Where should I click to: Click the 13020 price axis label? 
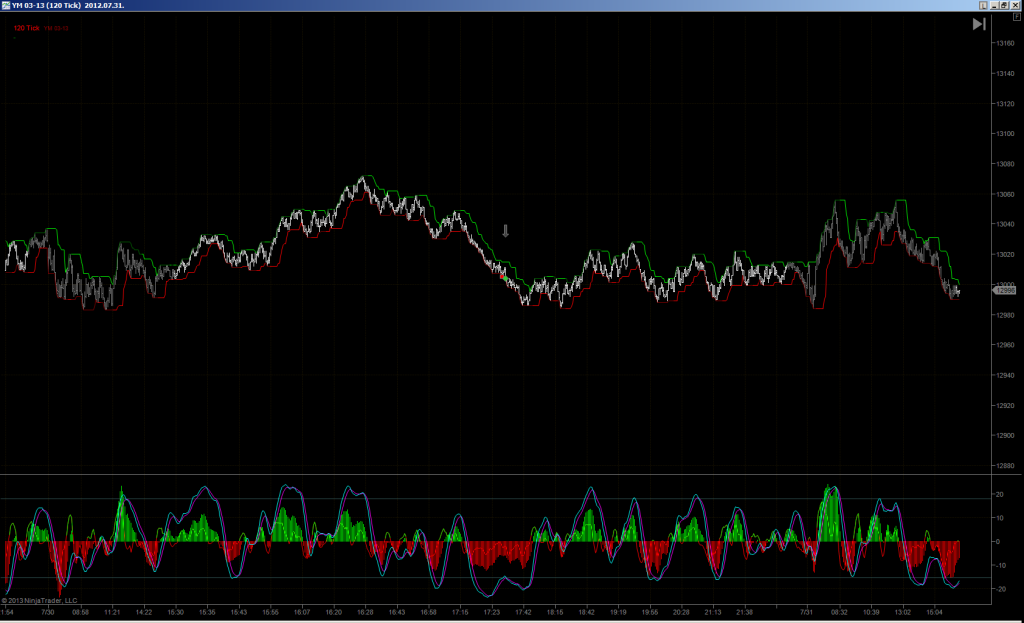coord(1005,255)
